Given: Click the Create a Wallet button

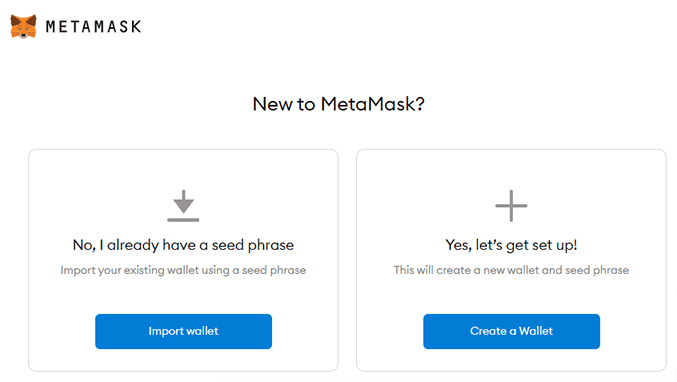Looking at the screenshot, I should 511,331.
